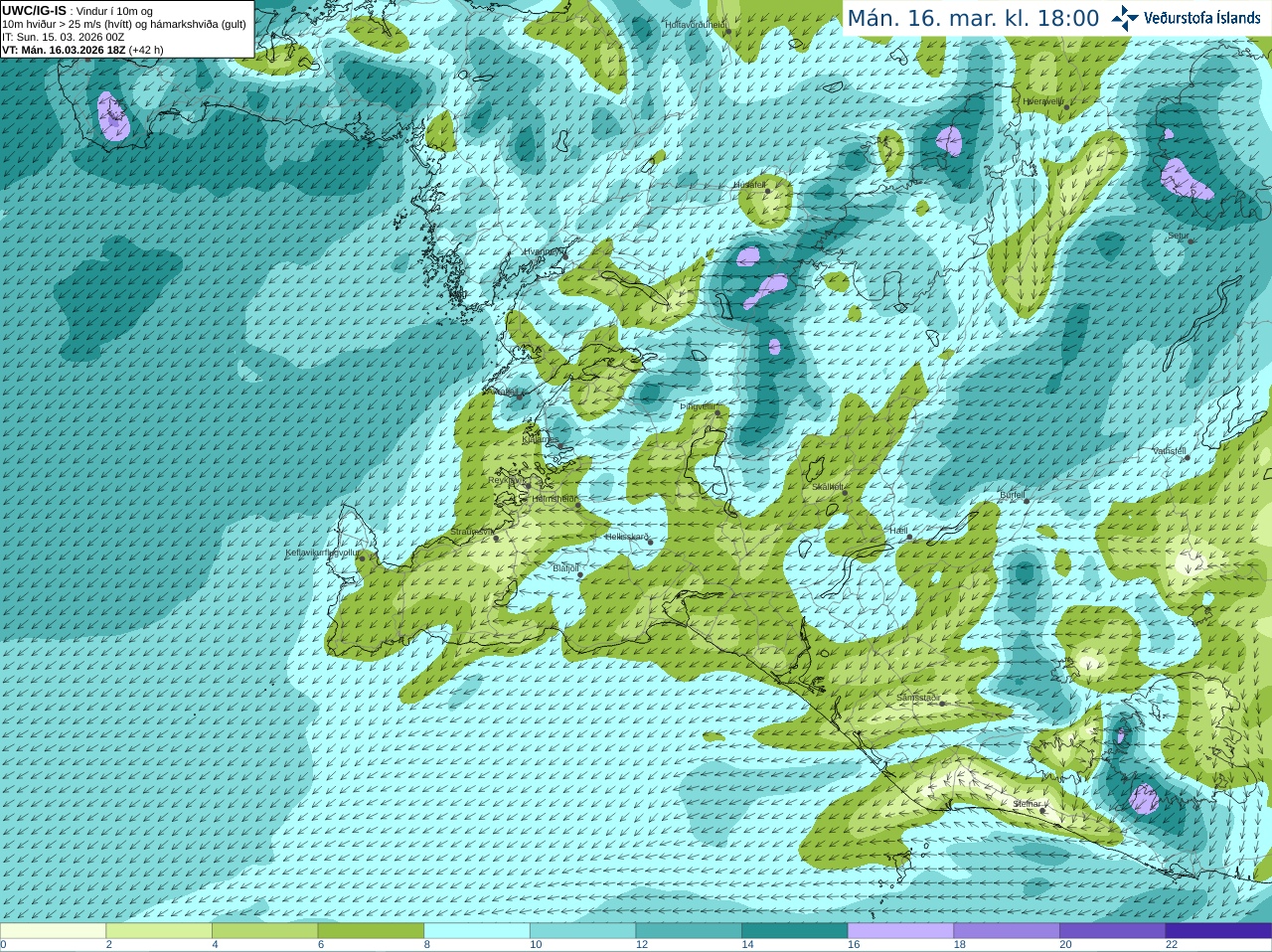1272x952 pixels.
Task: Select the 4–6 m/s legend color
Action: point(264,931)
